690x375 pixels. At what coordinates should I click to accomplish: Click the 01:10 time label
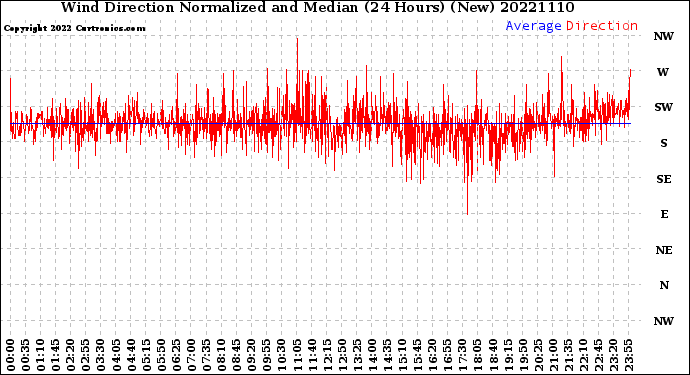tap(40, 356)
